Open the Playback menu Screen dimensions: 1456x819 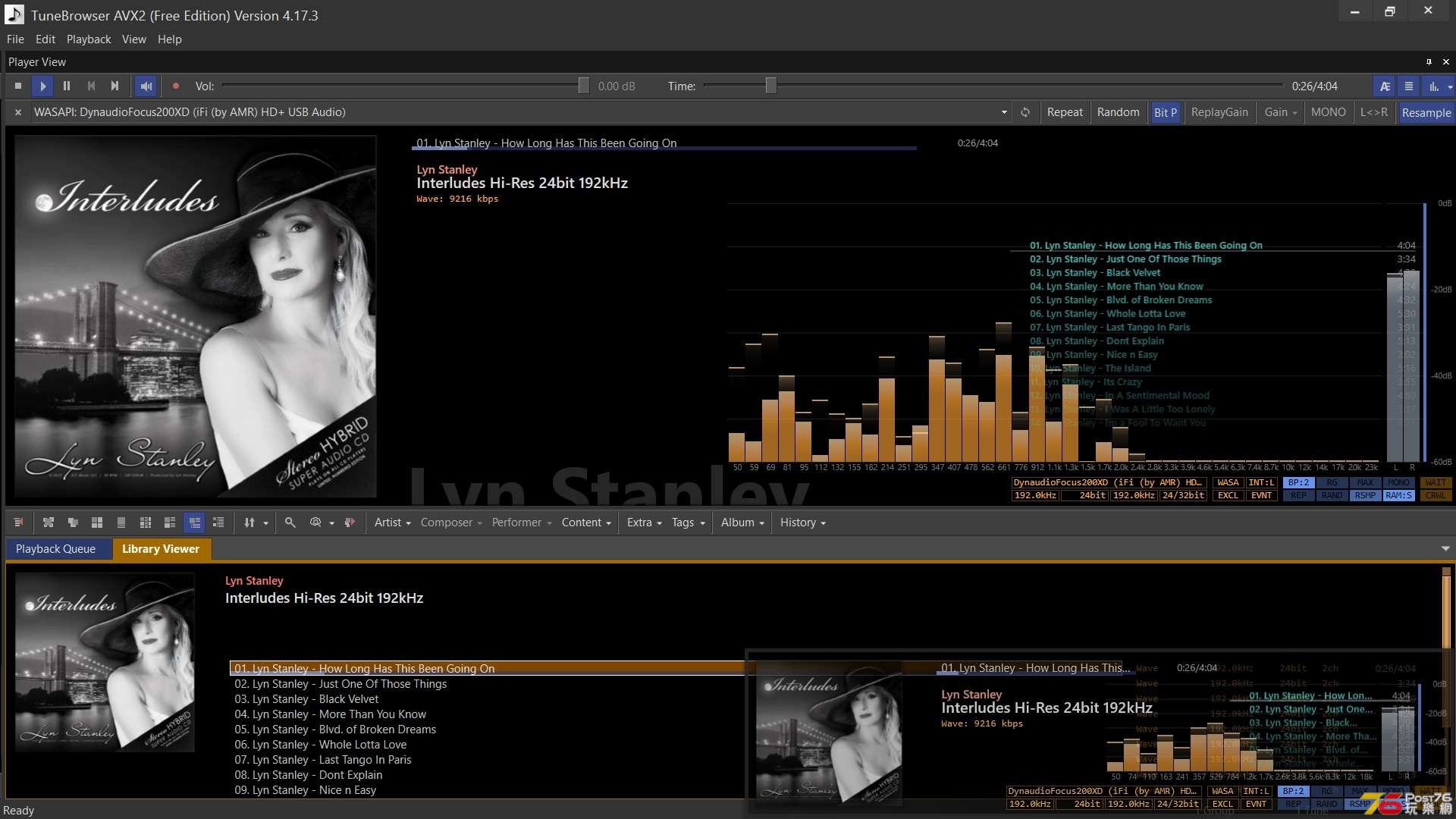(x=89, y=39)
